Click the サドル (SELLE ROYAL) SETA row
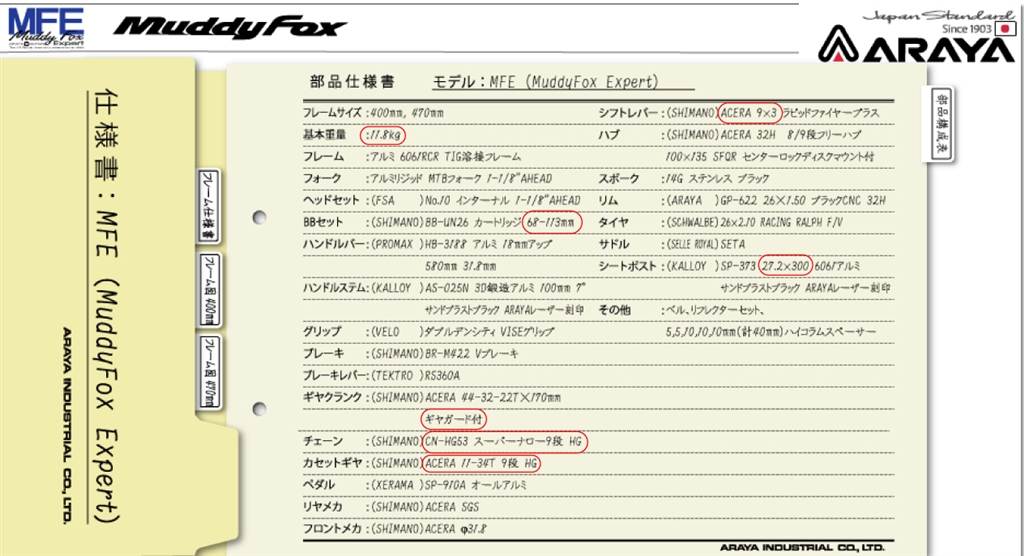The height and width of the screenshot is (556, 1024). coord(671,244)
